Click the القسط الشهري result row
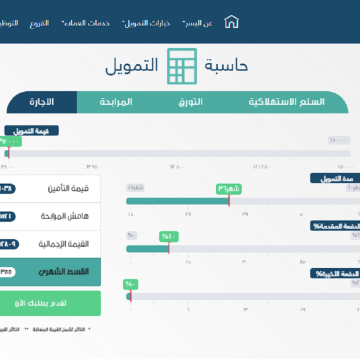Viewport: 360px width, 360px height. pyautogui.click(x=50, y=272)
